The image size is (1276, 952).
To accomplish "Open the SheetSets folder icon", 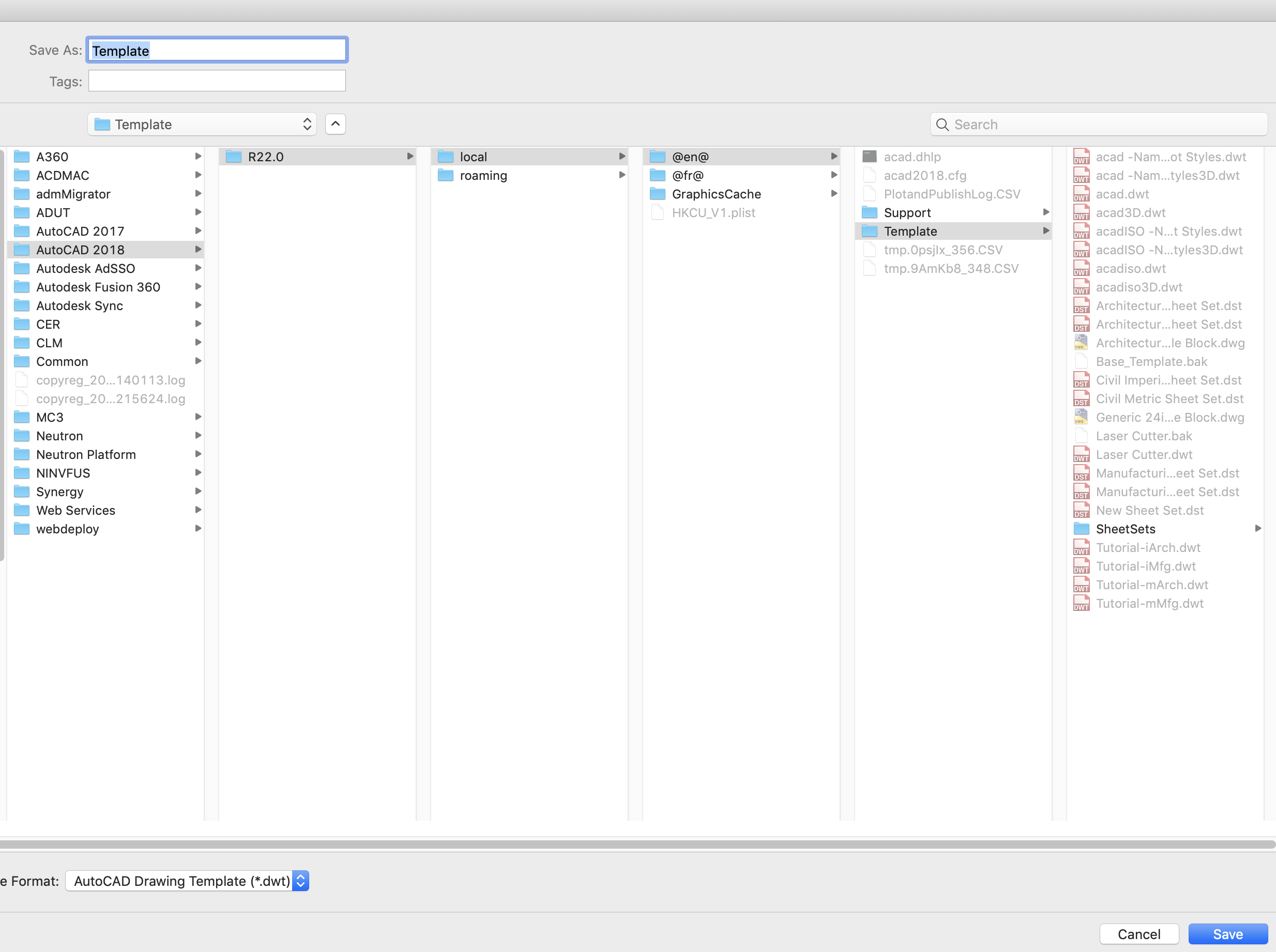I will click(1081, 529).
